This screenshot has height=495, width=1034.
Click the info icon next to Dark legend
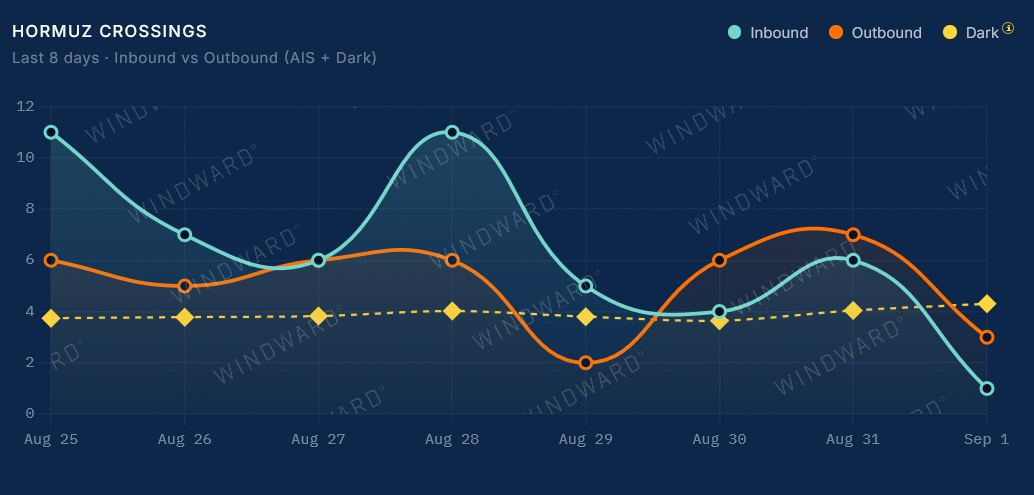click(x=1008, y=28)
